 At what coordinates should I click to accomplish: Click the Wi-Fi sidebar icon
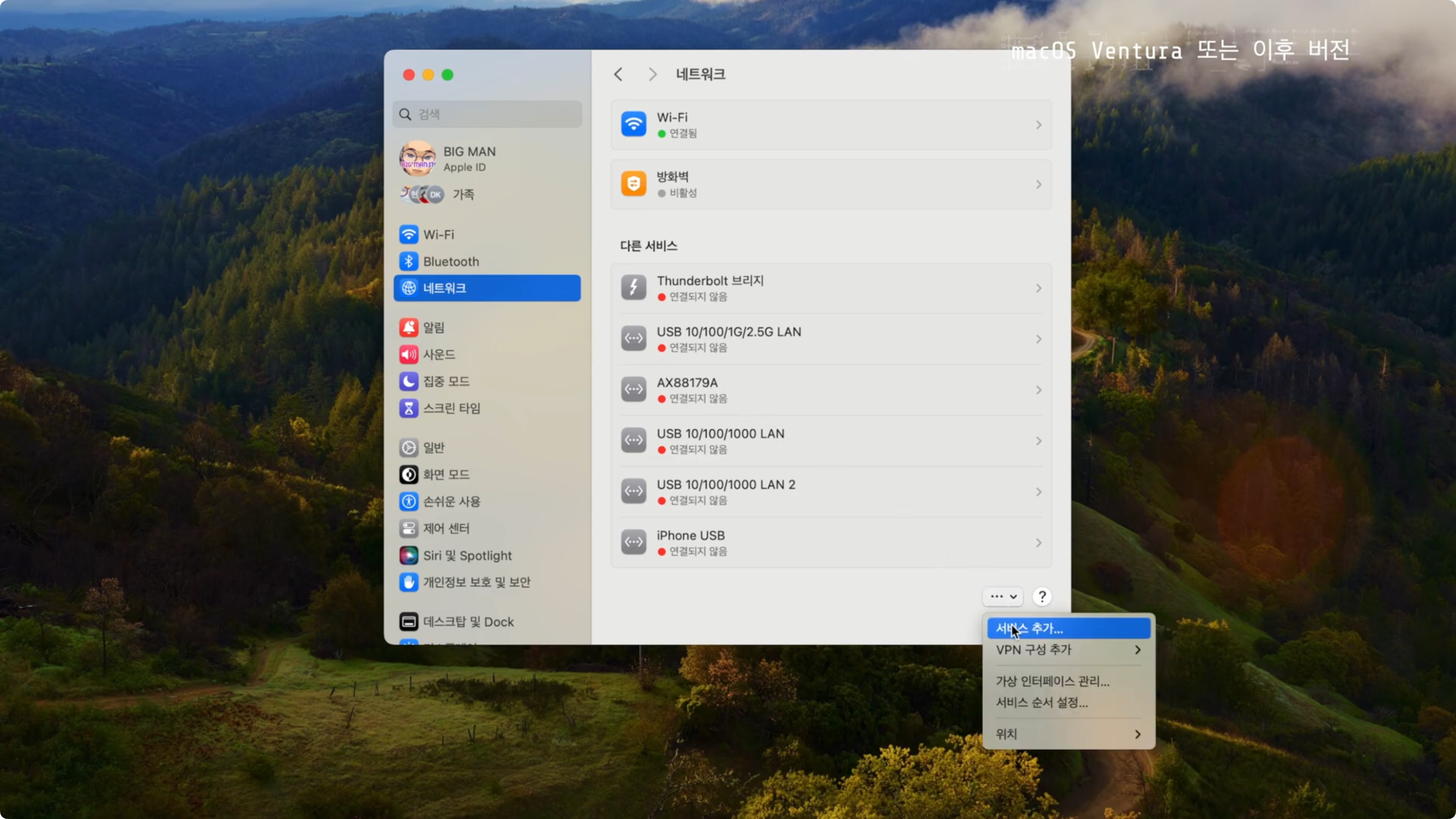[x=409, y=234]
